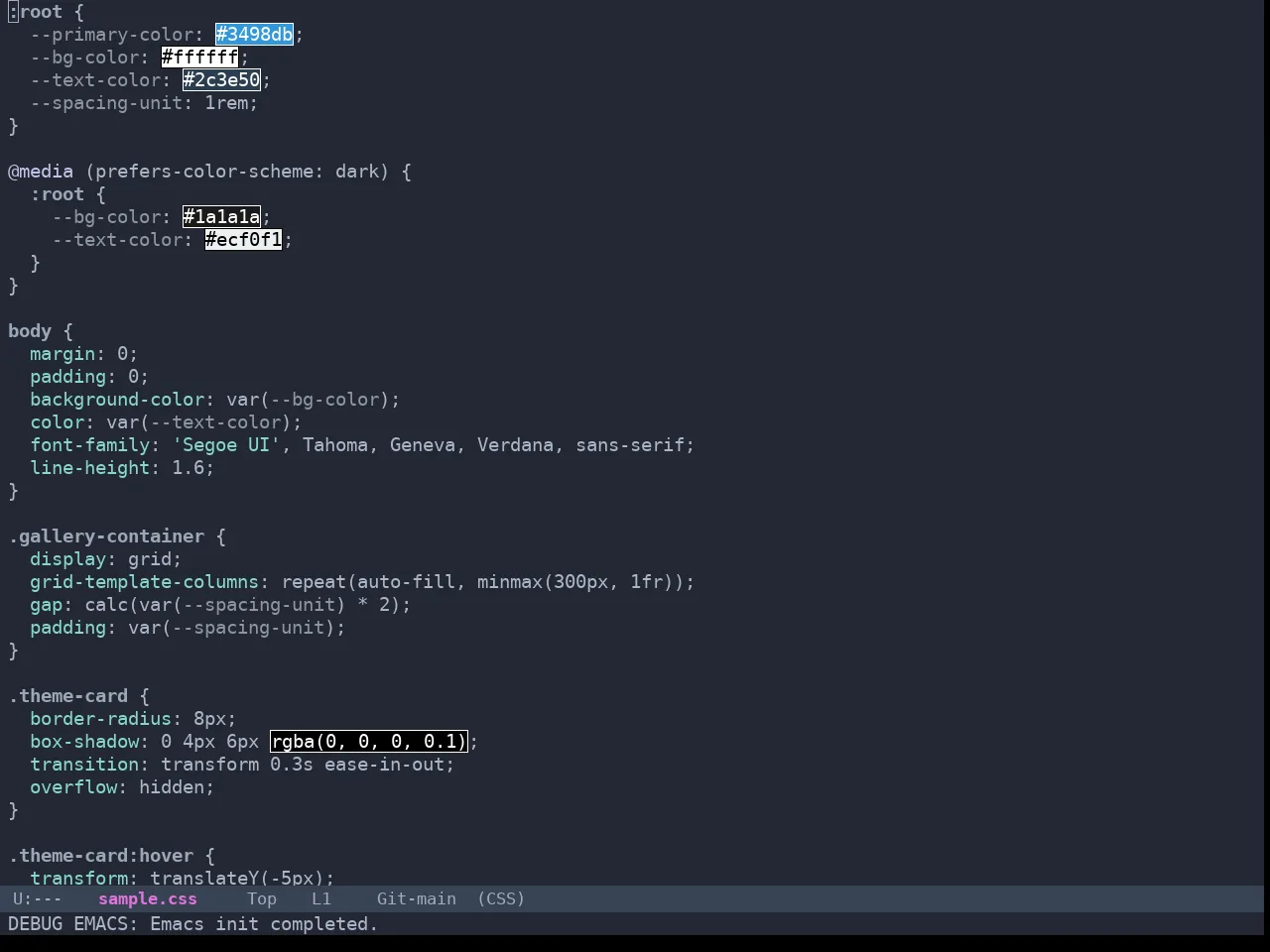Click sample.css buffer name in mode line

click(148, 899)
